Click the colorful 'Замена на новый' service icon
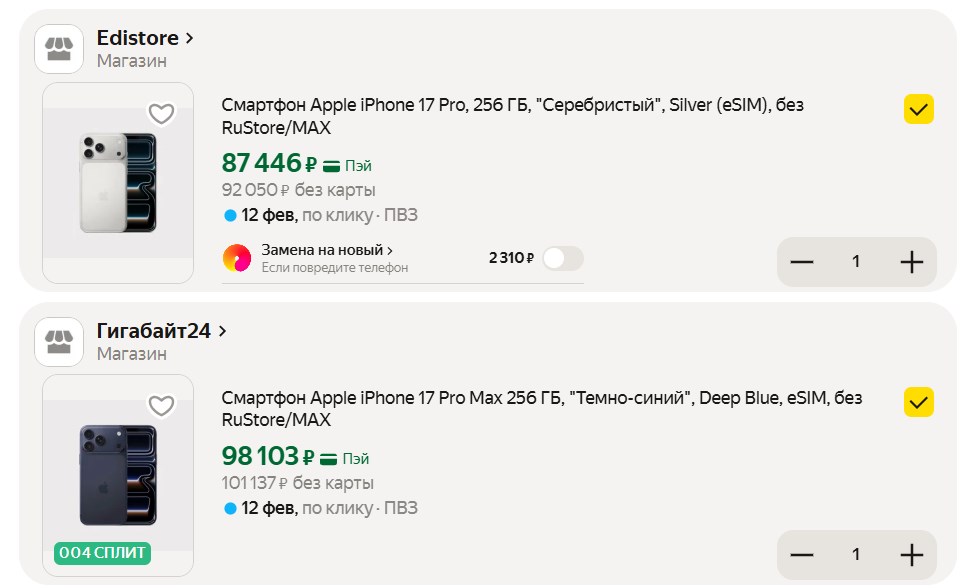The image size is (969, 588). pos(237,258)
